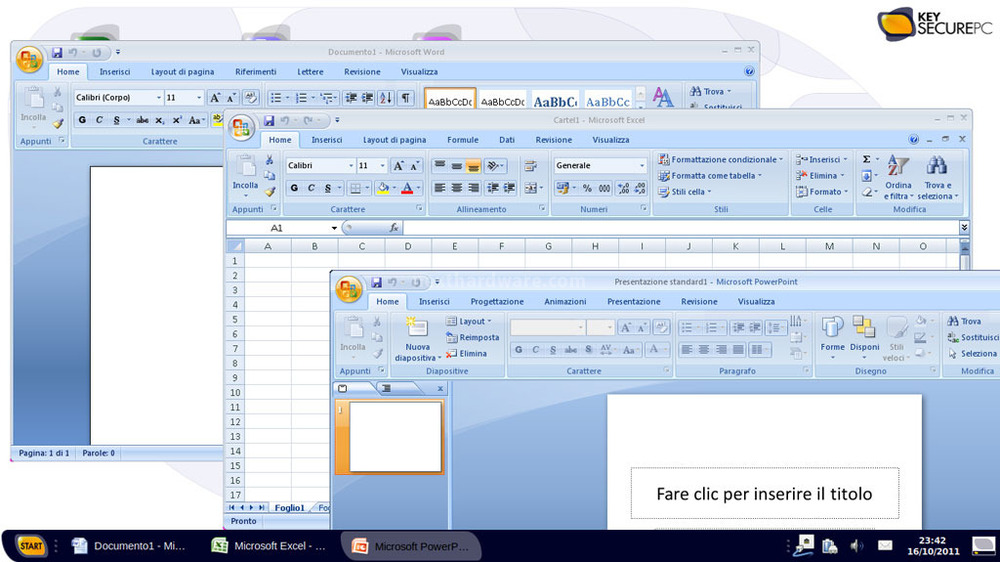
Task: Click the Save icon in Word's quick access toolbar
Action: click(x=57, y=52)
